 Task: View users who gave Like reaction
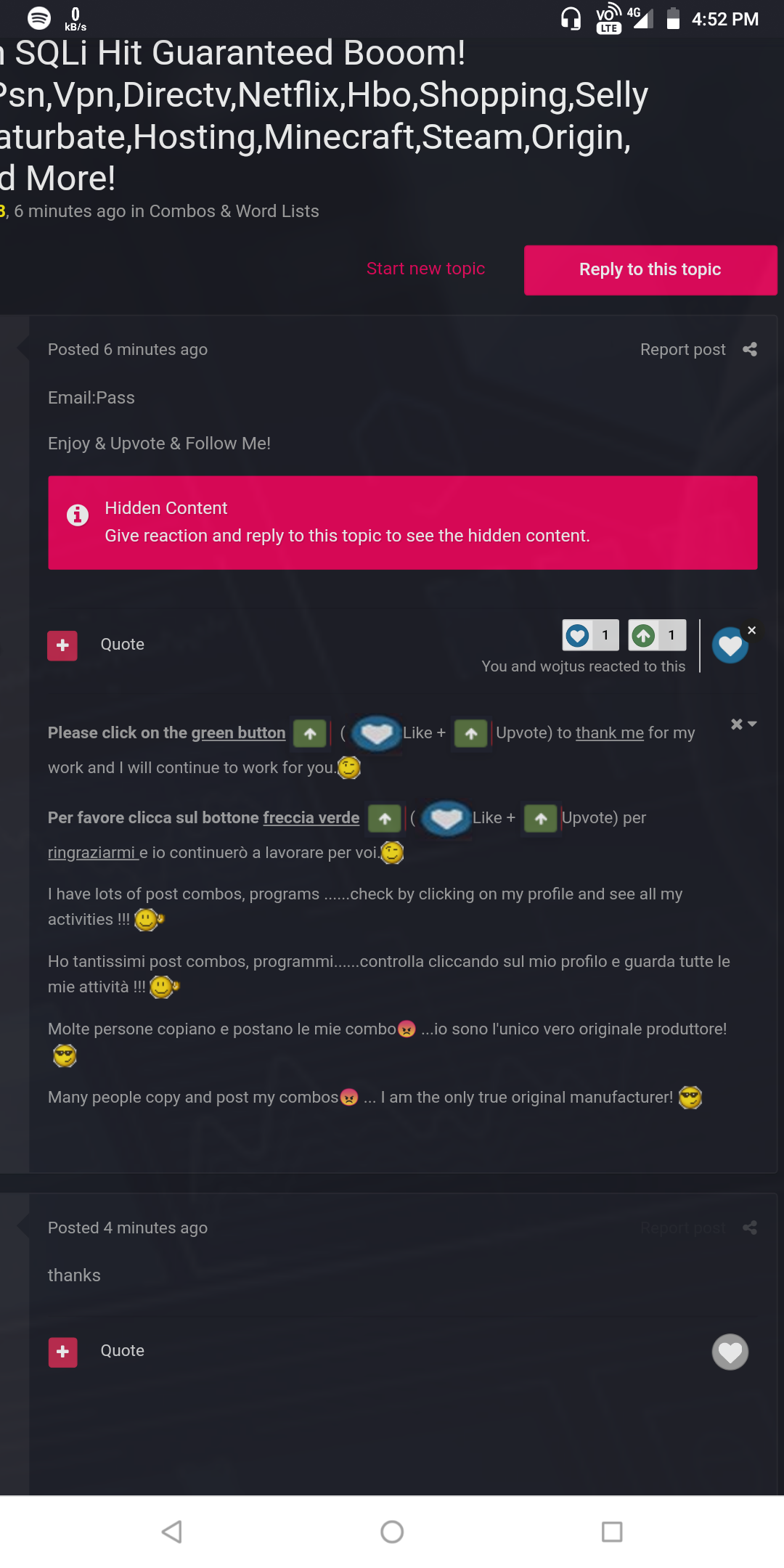pyautogui.click(x=590, y=636)
